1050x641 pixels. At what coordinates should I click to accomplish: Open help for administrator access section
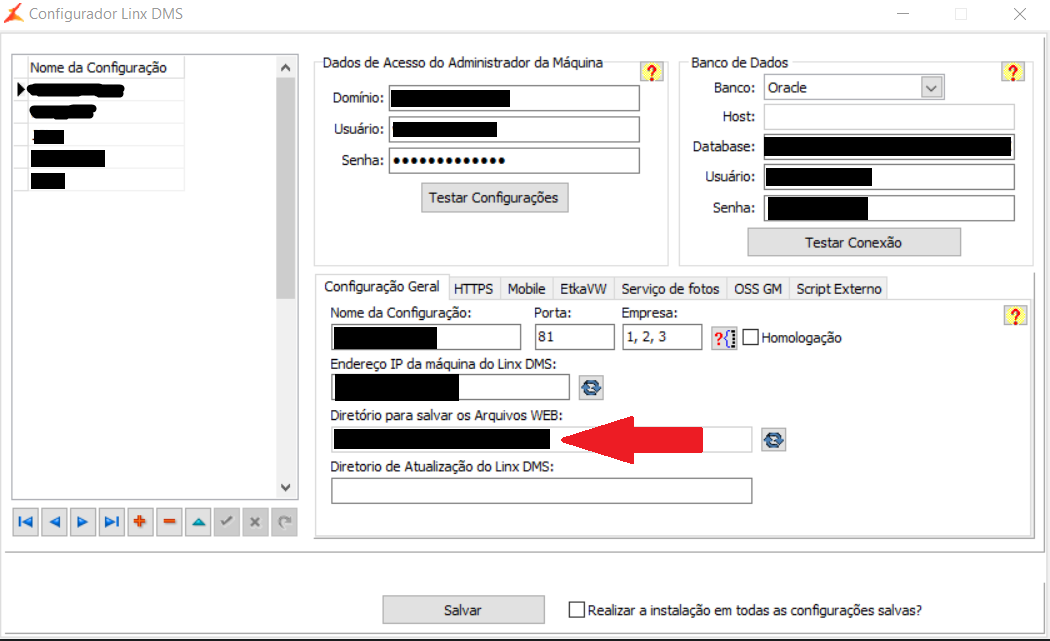coord(652,72)
